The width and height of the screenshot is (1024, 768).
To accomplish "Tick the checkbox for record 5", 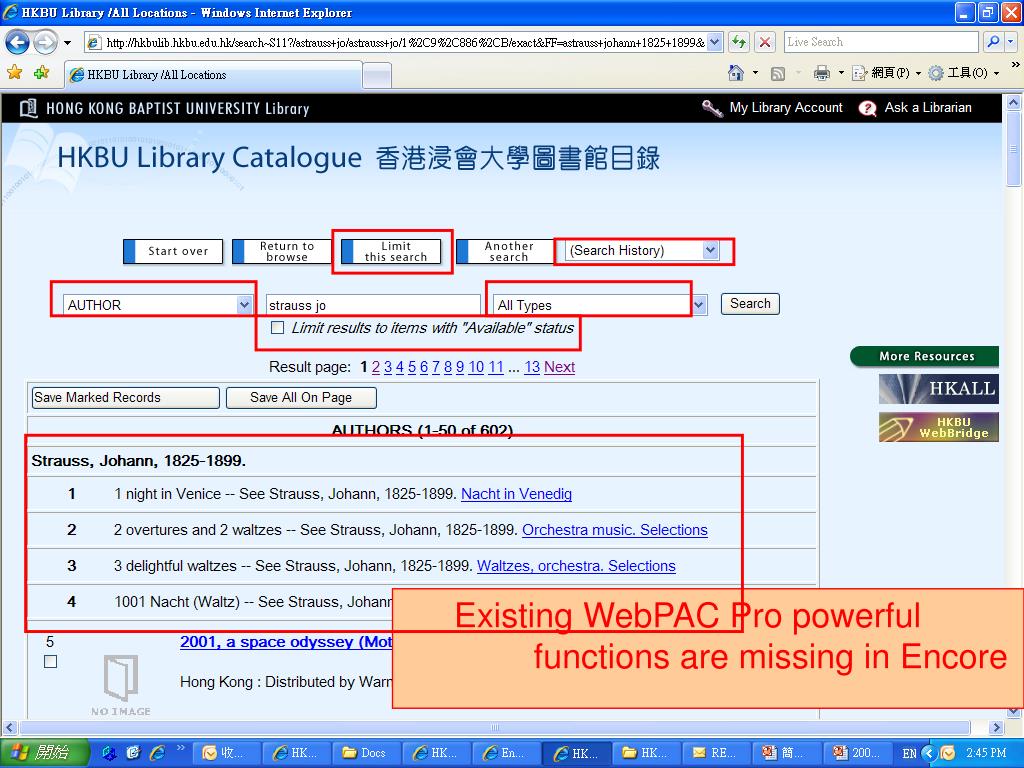I will (50, 662).
